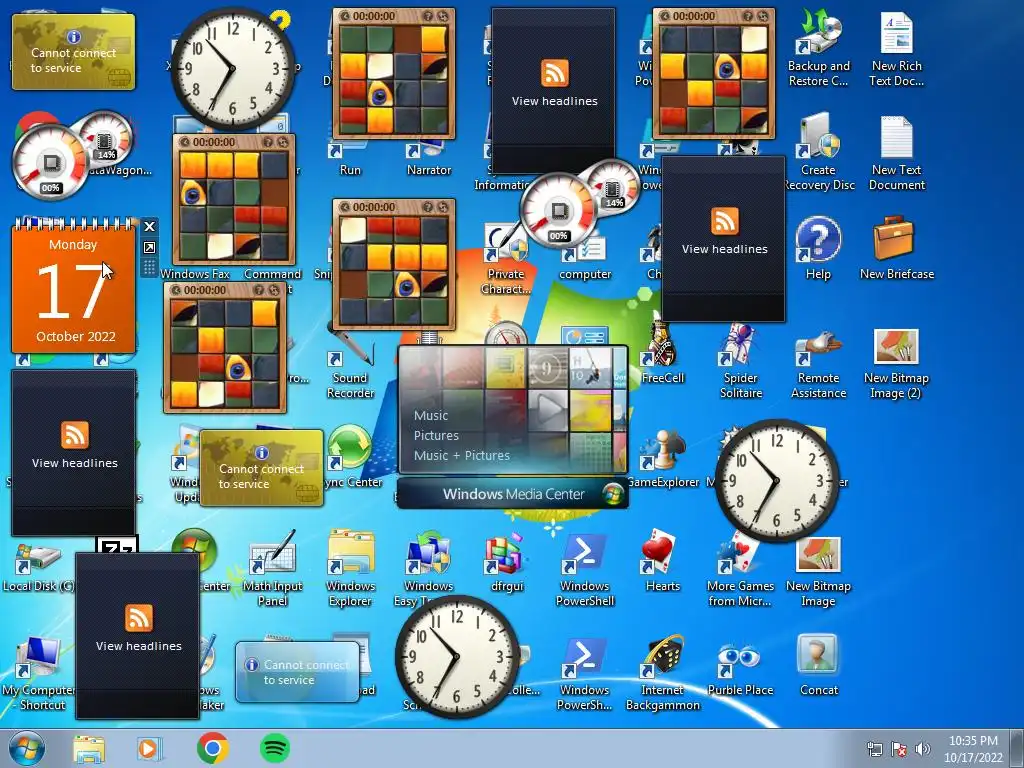
Task: Launch Google Chrome from the taskbar
Action: pos(212,748)
